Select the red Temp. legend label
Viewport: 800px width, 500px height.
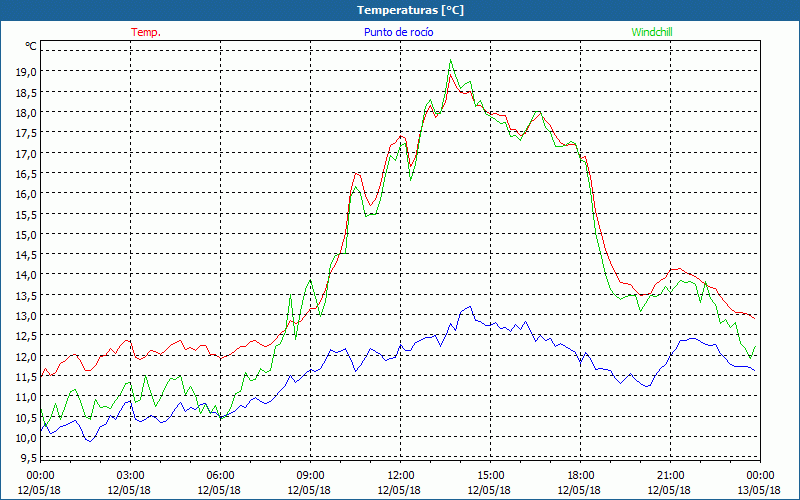146,32
